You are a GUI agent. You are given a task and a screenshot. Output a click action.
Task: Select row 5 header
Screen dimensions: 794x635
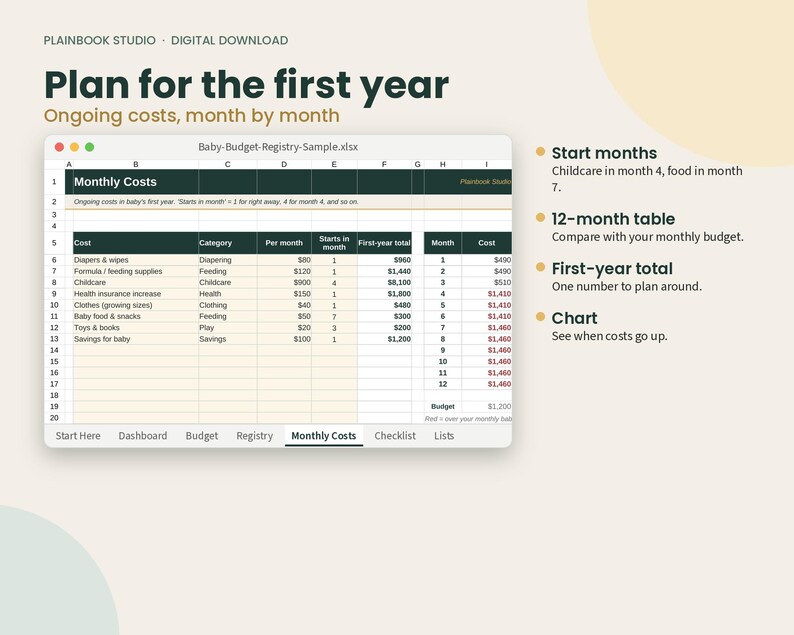pos(54,243)
